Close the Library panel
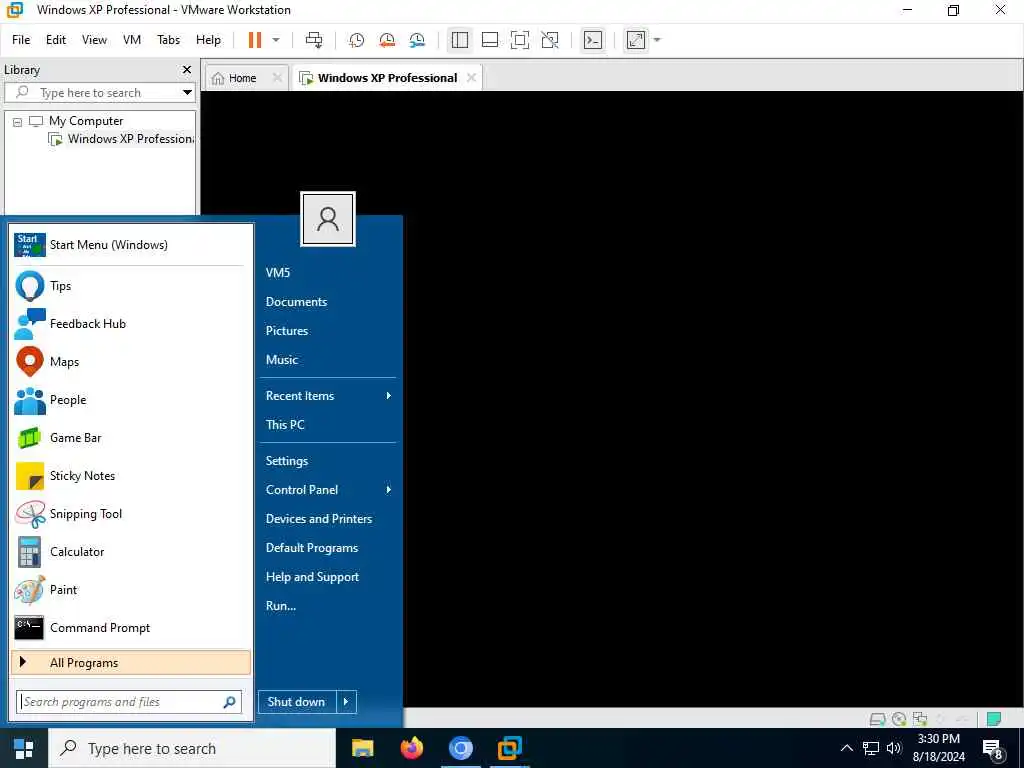1024x768 pixels. click(187, 70)
